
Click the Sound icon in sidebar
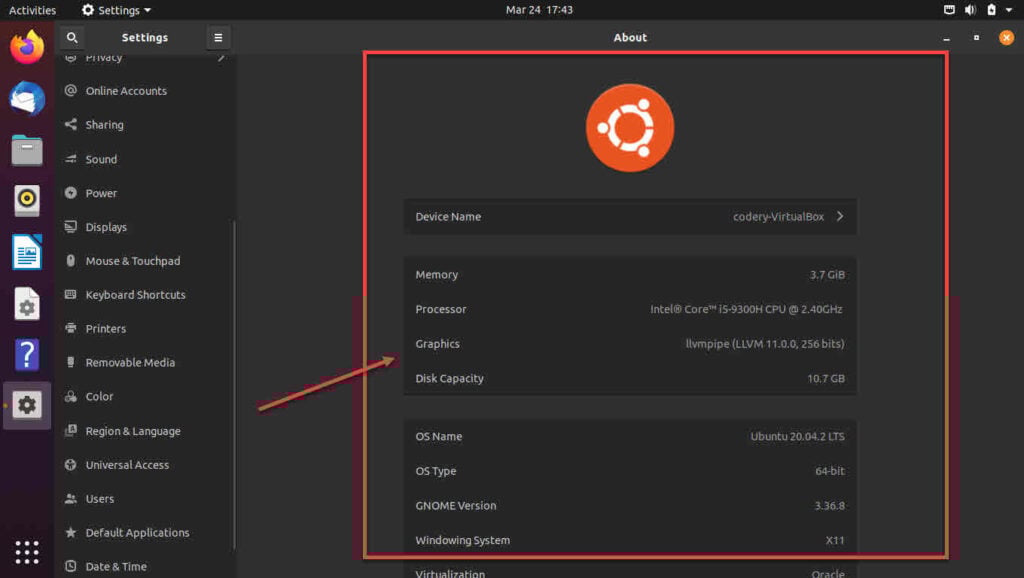click(x=71, y=159)
